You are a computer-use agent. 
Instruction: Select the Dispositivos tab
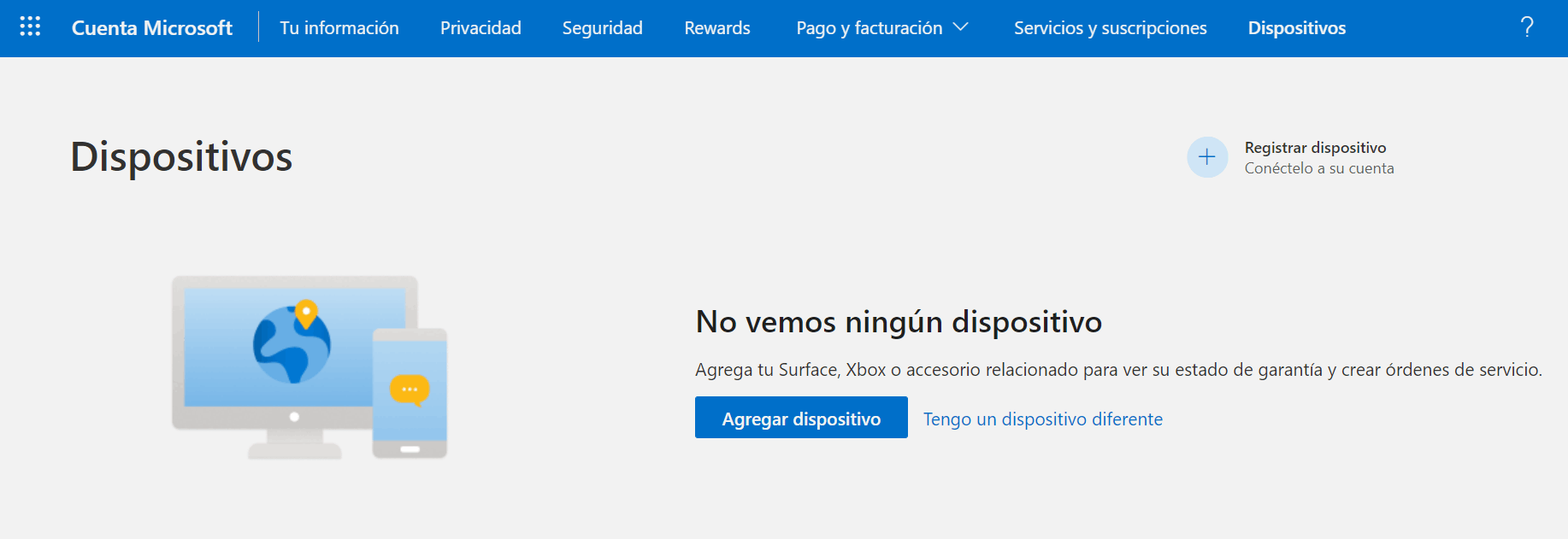pyautogui.click(x=1297, y=28)
